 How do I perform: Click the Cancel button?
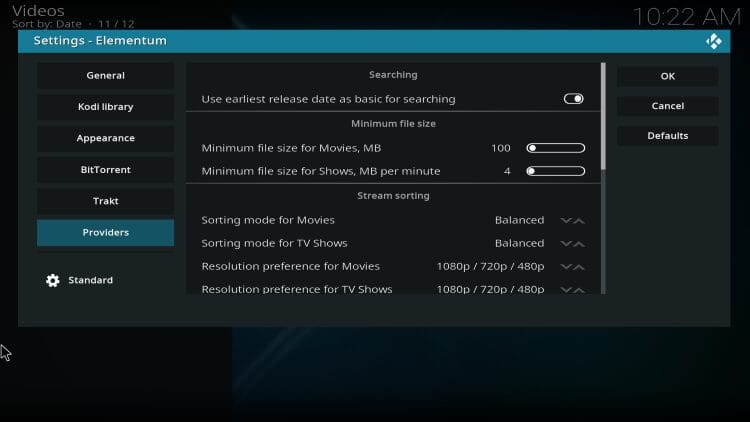668,106
